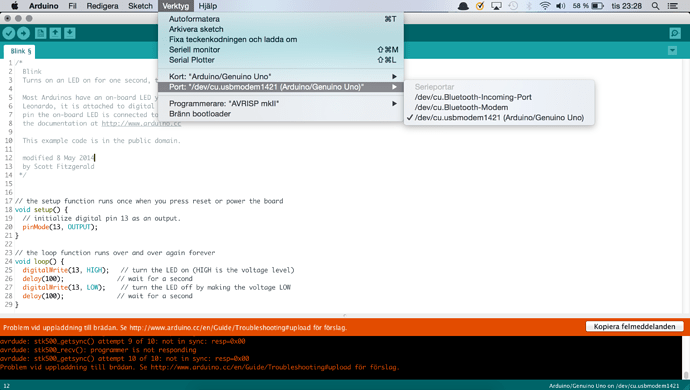Click the clock showing tis 23:28
The width and height of the screenshot is (690, 390).
[627, 6]
